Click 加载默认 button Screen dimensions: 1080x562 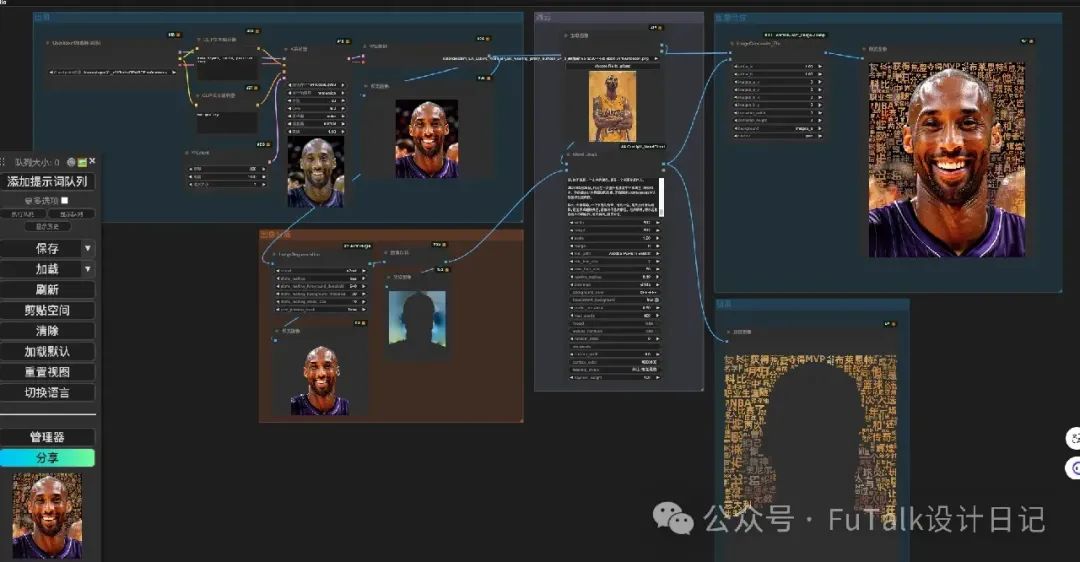tap(48, 351)
